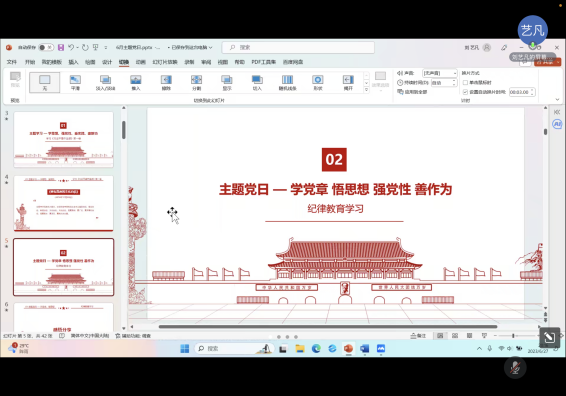Apply the 擦除 wipe transition
The width and height of the screenshot is (566, 396).
(x=166, y=82)
